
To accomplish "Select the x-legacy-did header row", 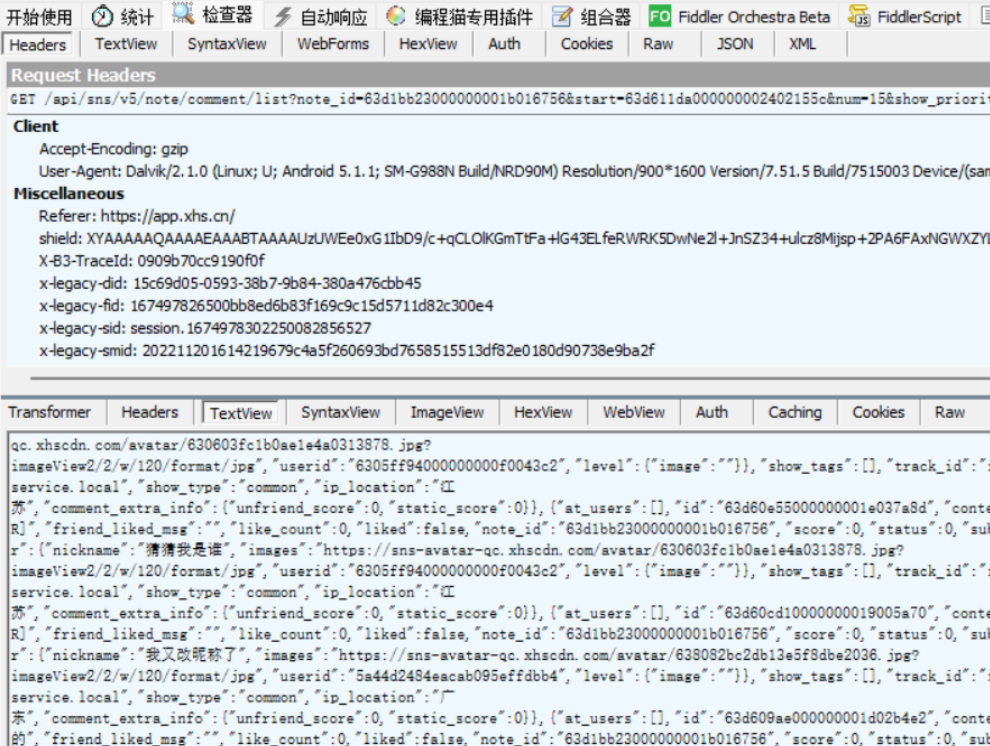I will pos(230,283).
